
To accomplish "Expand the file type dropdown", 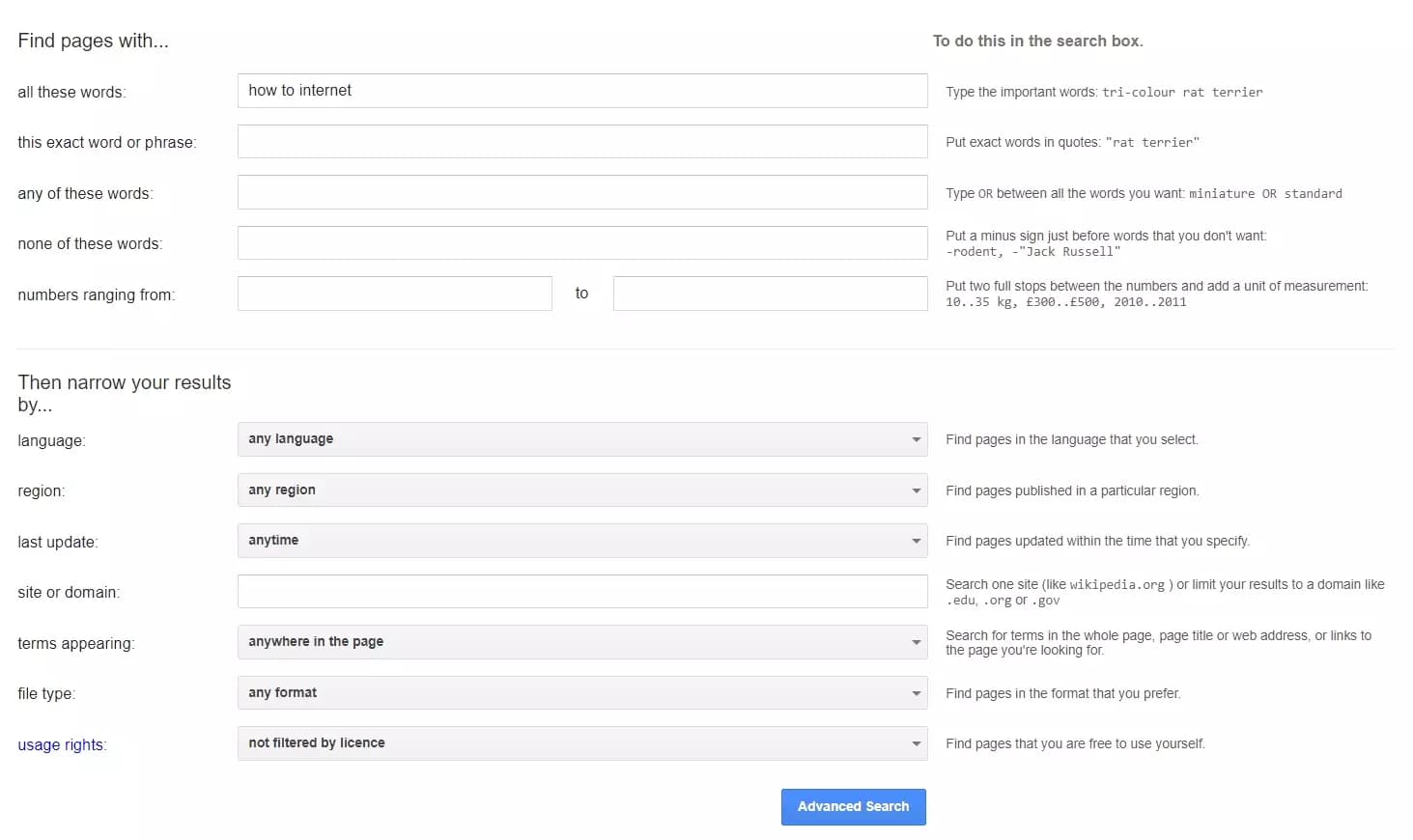I will coord(581,692).
